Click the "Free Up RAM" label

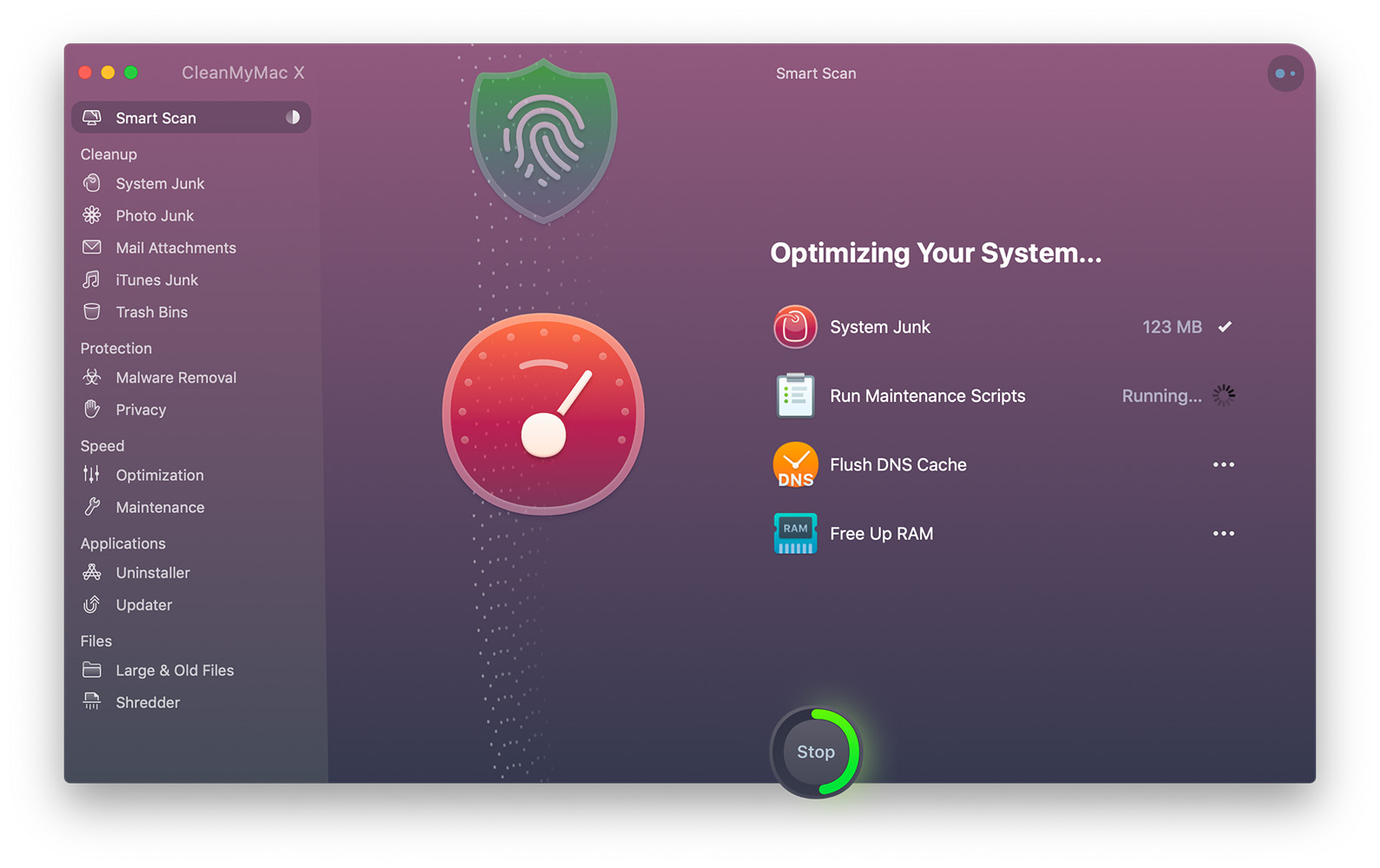tap(882, 534)
